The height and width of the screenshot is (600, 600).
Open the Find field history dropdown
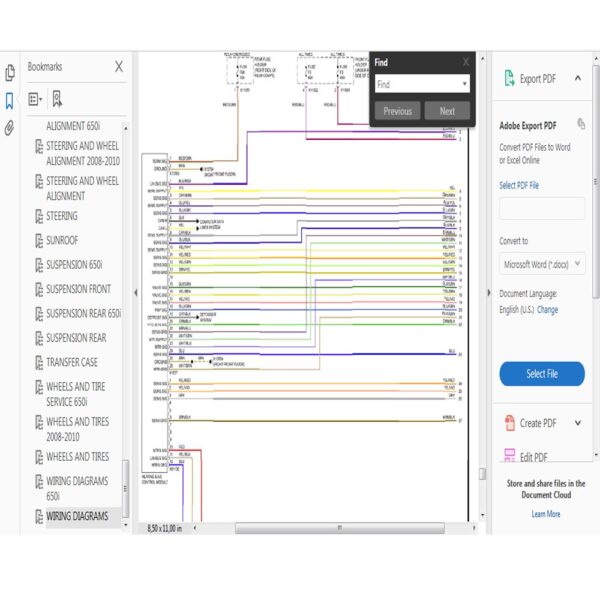465,84
